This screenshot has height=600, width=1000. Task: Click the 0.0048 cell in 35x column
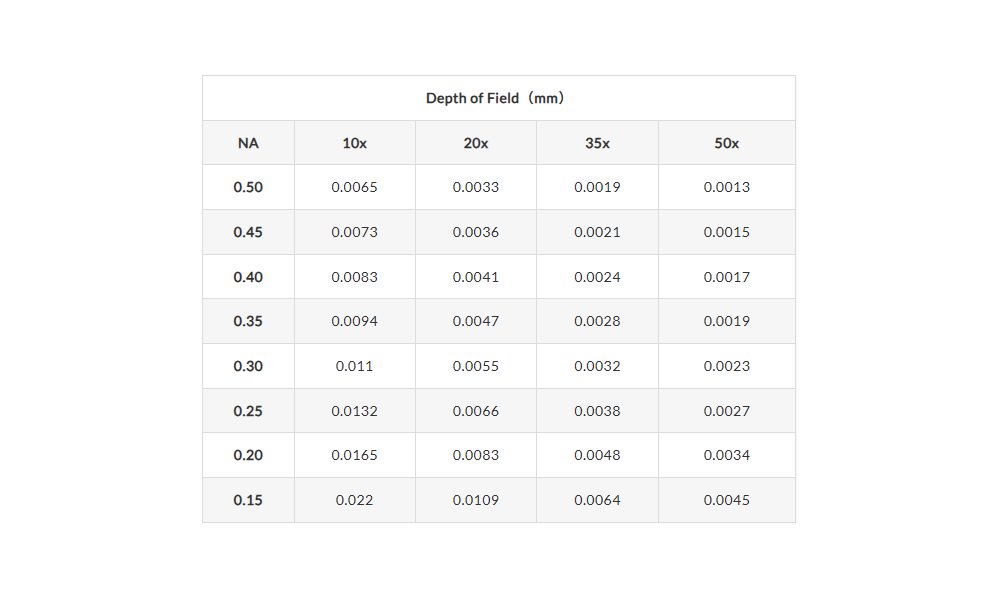coord(597,455)
